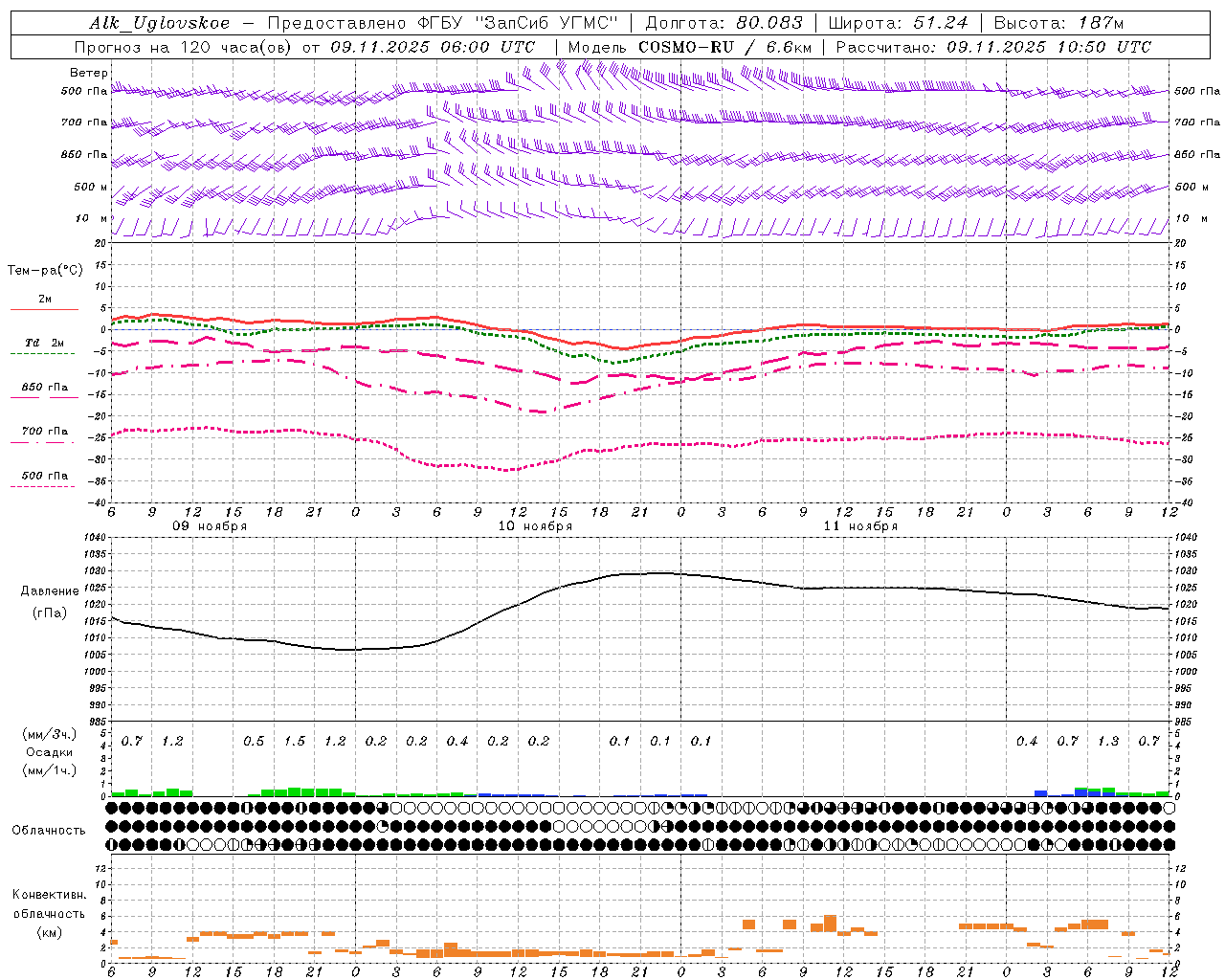
Task: Click the Конвективн. label
Action: [x=49, y=895]
